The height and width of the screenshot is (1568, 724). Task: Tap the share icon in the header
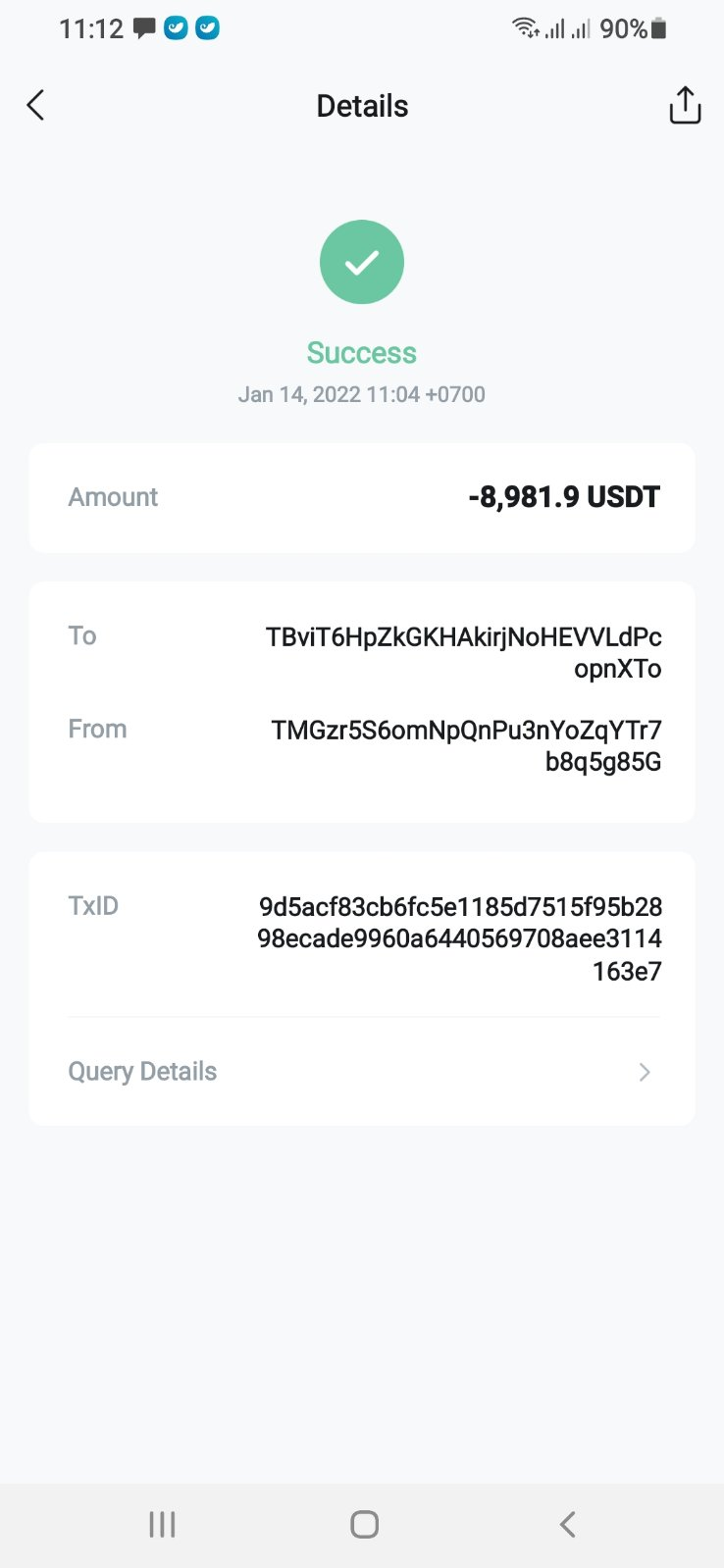tap(685, 105)
